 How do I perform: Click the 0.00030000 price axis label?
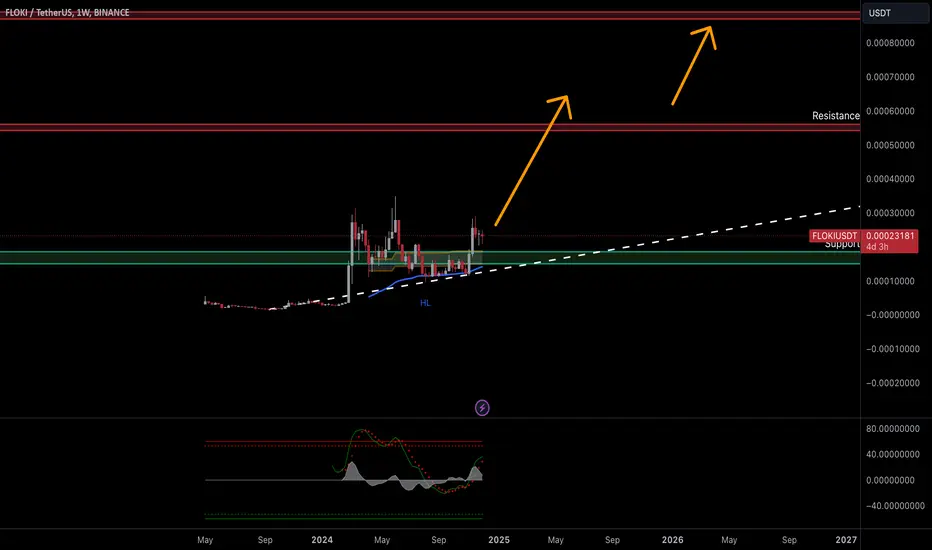pos(890,213)
